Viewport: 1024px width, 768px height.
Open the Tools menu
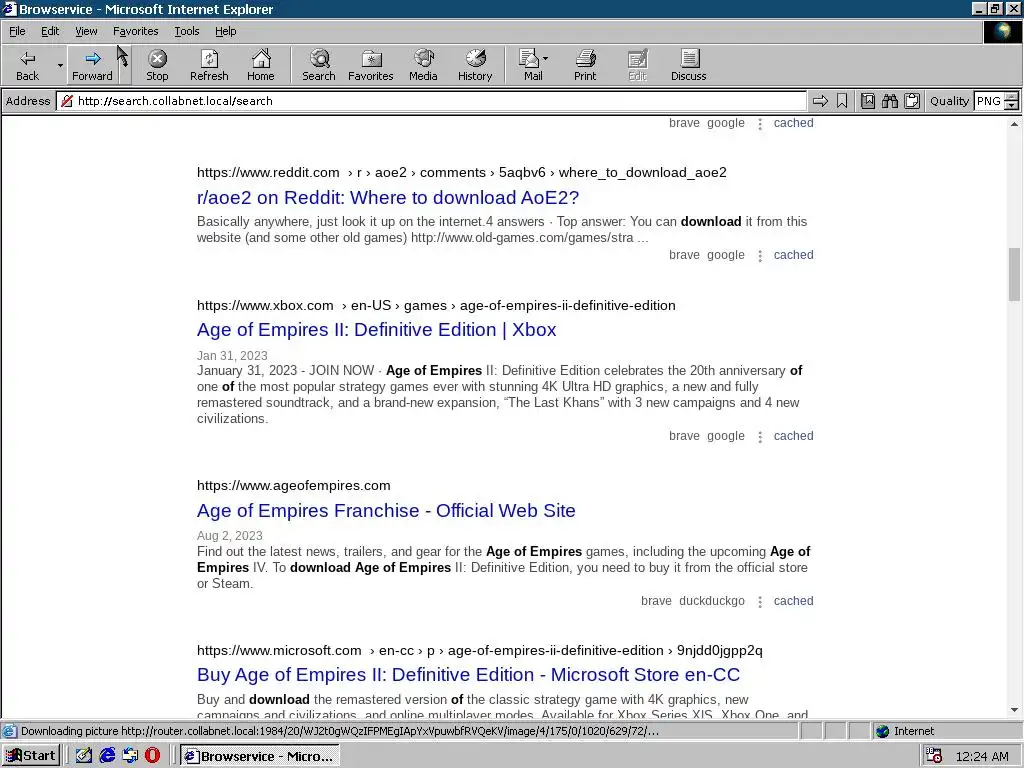pyautogui.click(x=186, y=31)
